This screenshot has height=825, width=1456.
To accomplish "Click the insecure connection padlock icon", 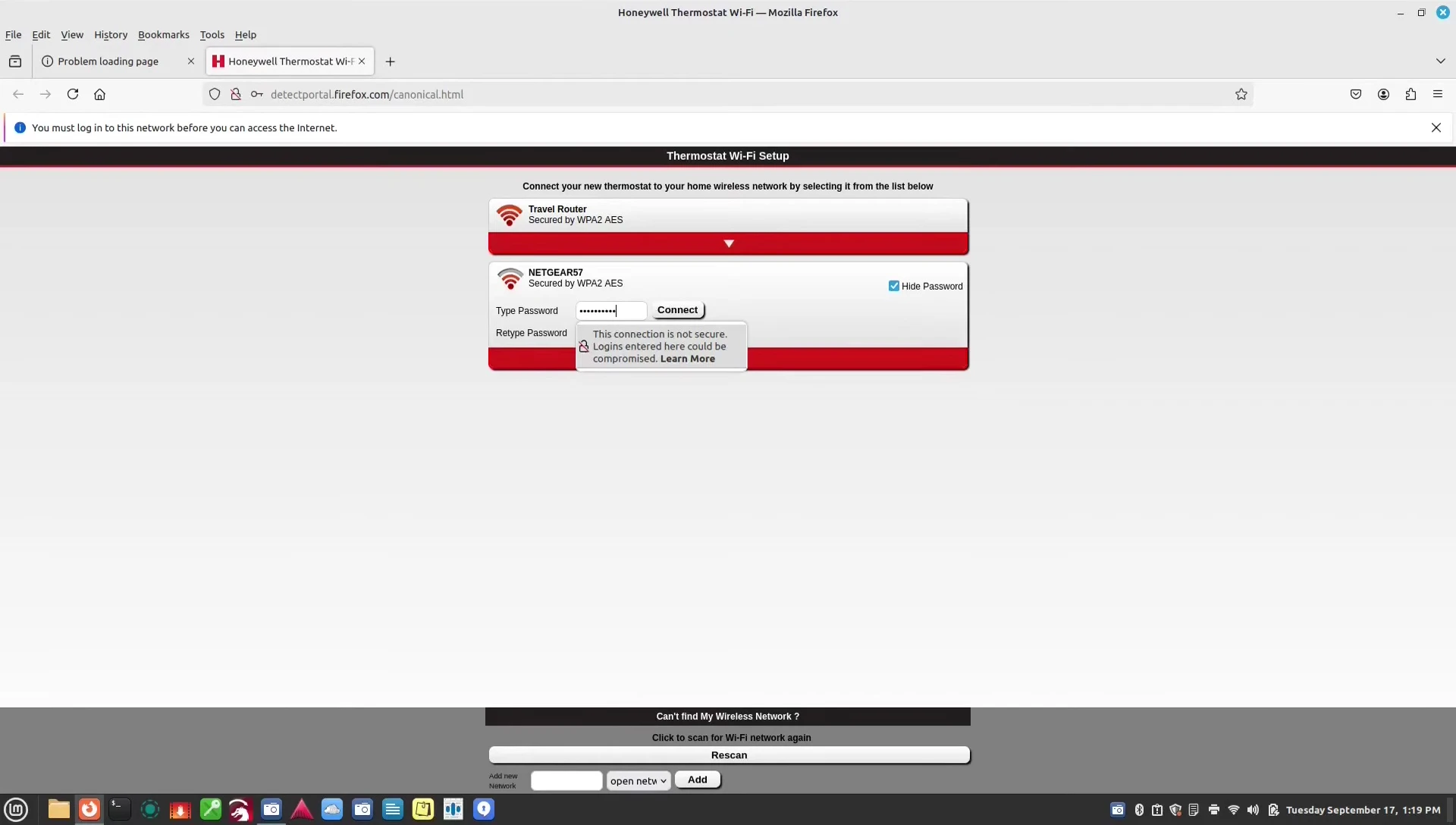I will 236,94.
